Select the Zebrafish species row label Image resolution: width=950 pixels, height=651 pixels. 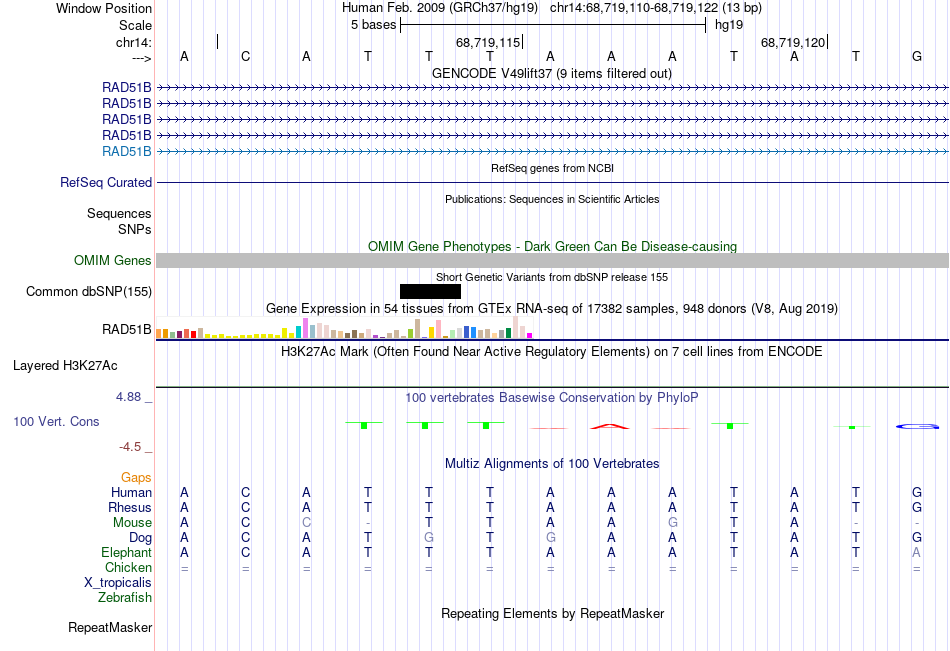[125, 597]
